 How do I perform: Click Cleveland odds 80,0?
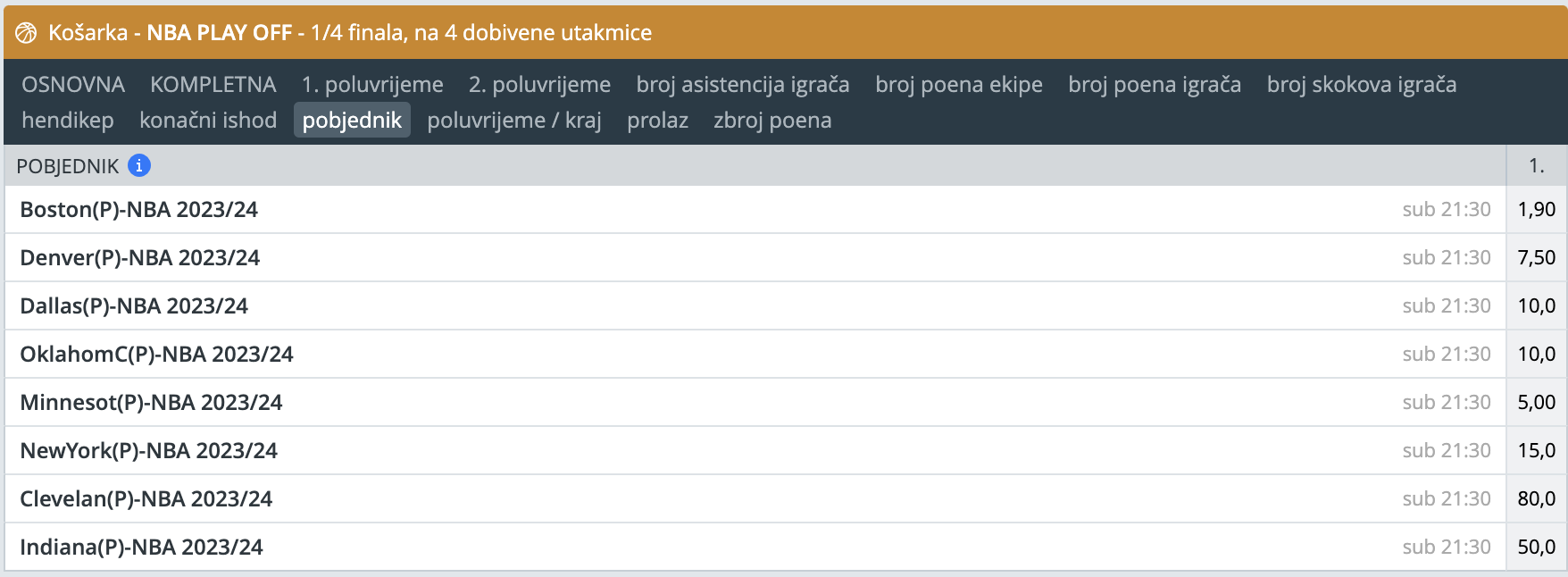1536,499
